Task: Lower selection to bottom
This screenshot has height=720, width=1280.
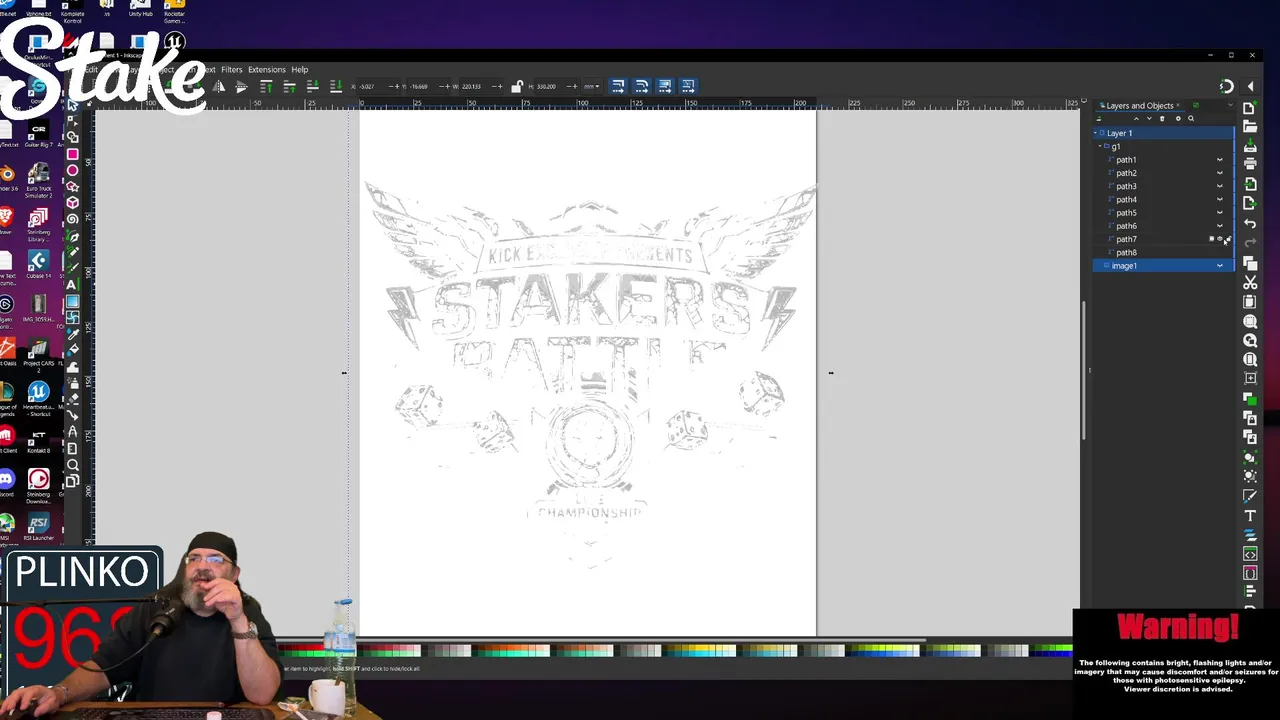Action: 336,87
